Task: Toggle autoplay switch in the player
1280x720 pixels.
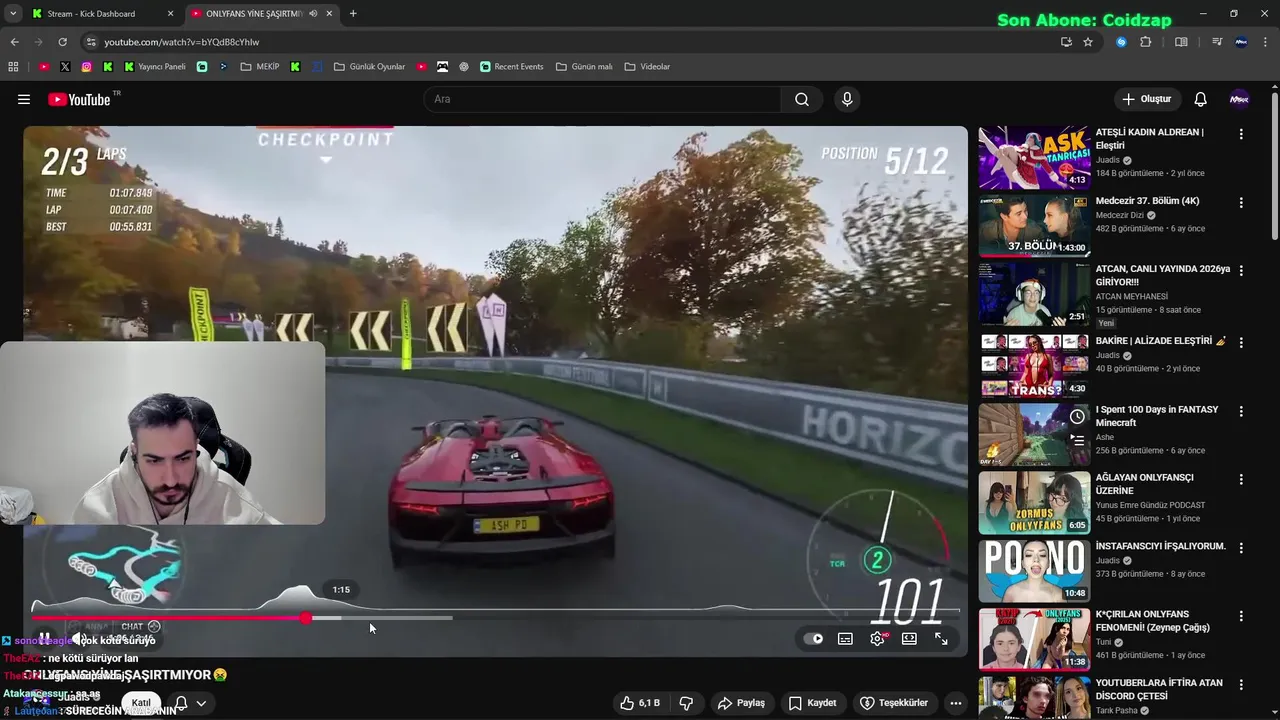Action: click(814, 639)
